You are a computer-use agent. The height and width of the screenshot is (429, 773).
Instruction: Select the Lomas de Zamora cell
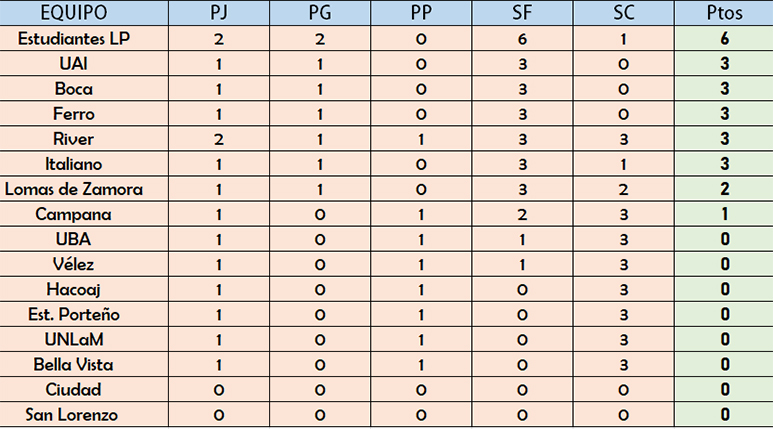[84, 189]
